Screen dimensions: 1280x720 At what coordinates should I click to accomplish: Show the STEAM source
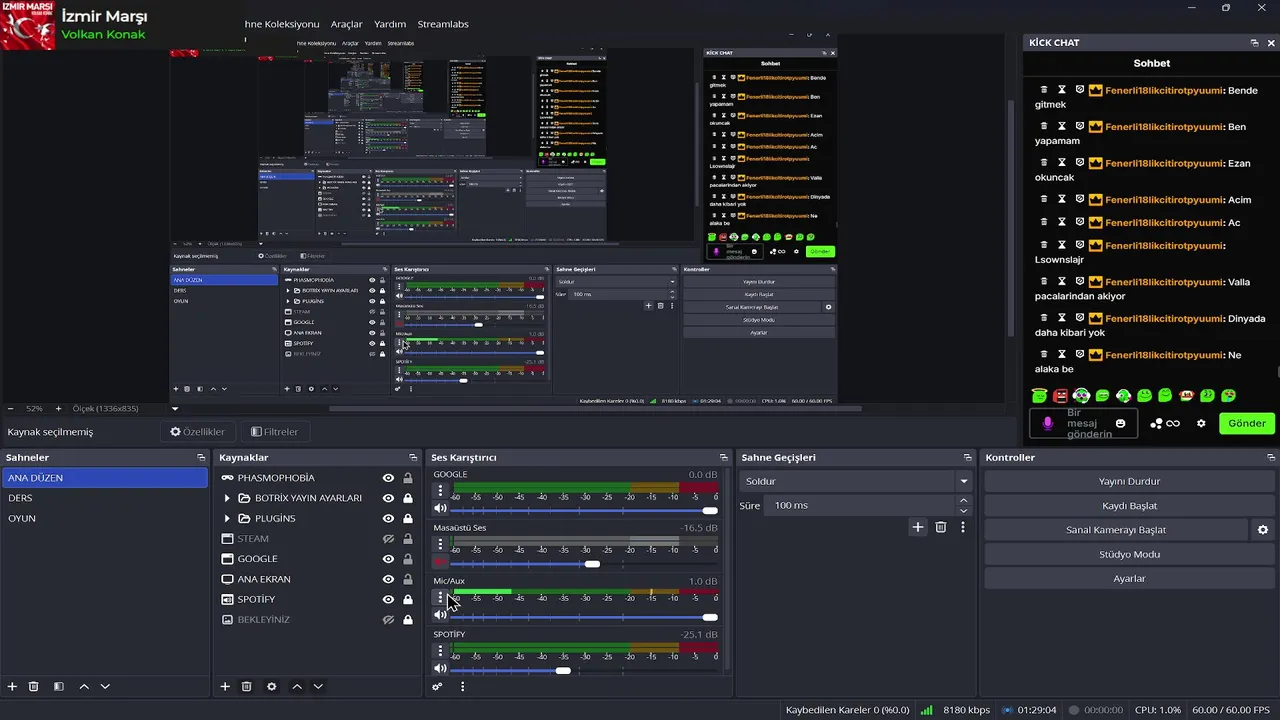(388, 539)
